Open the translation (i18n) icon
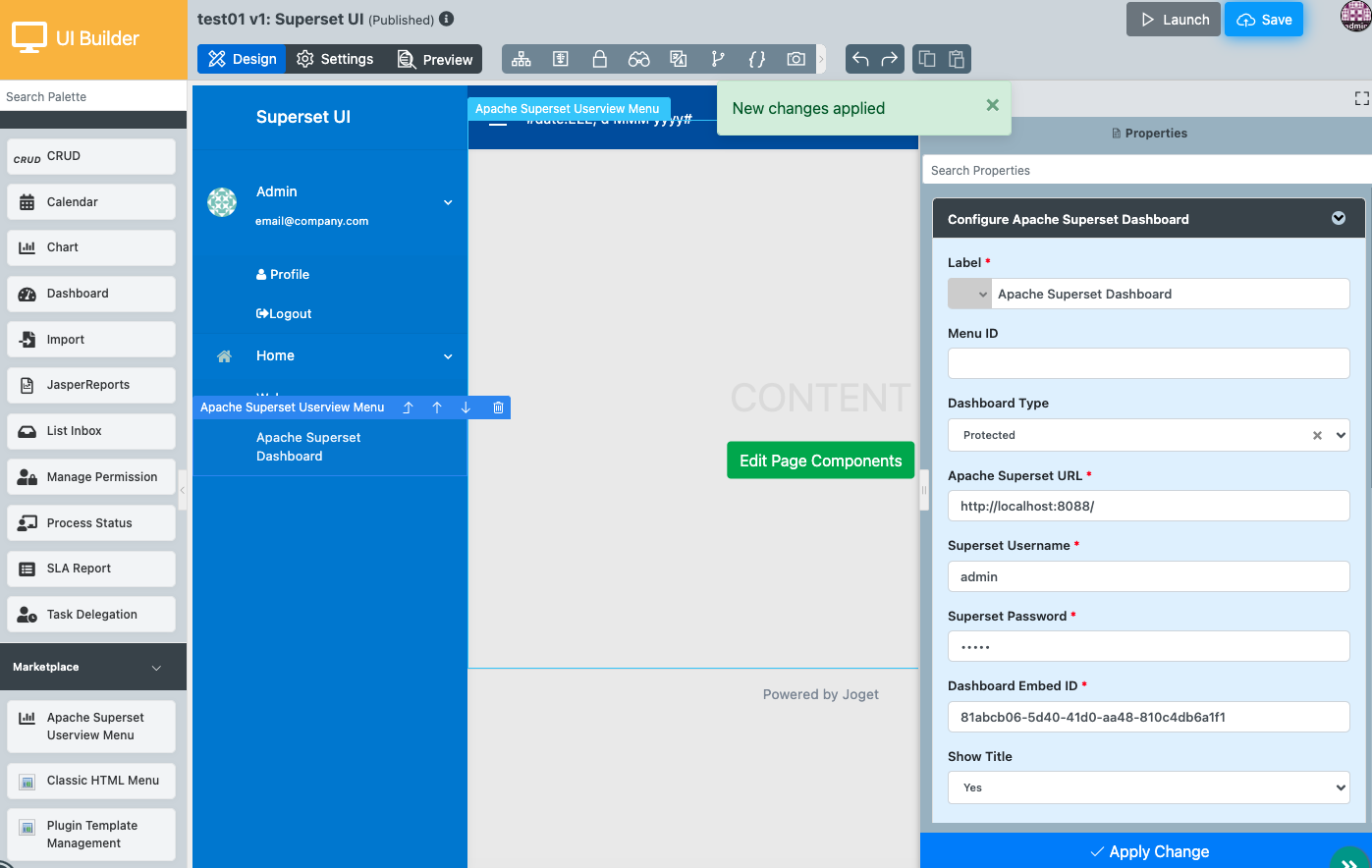The width and height of the screenshot is (1372, 868). [678, 59]
